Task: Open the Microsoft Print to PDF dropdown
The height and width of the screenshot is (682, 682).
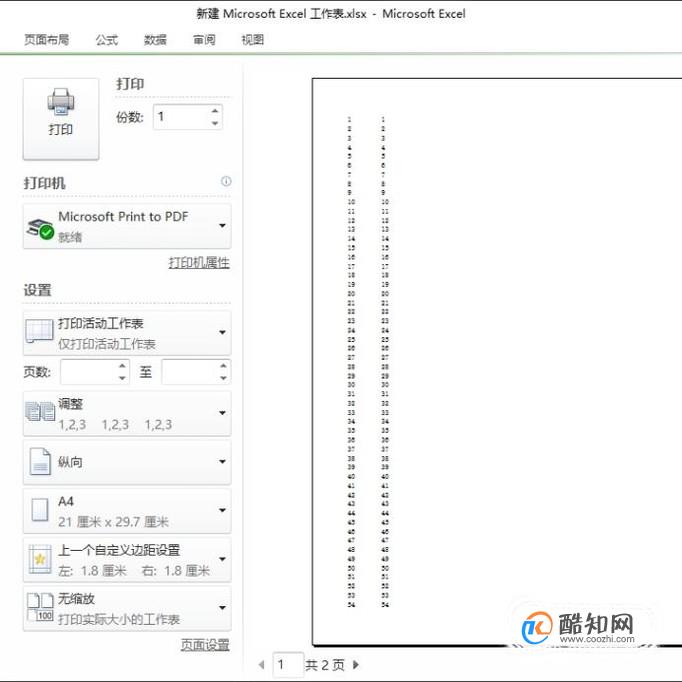Action: coord(127,226)
